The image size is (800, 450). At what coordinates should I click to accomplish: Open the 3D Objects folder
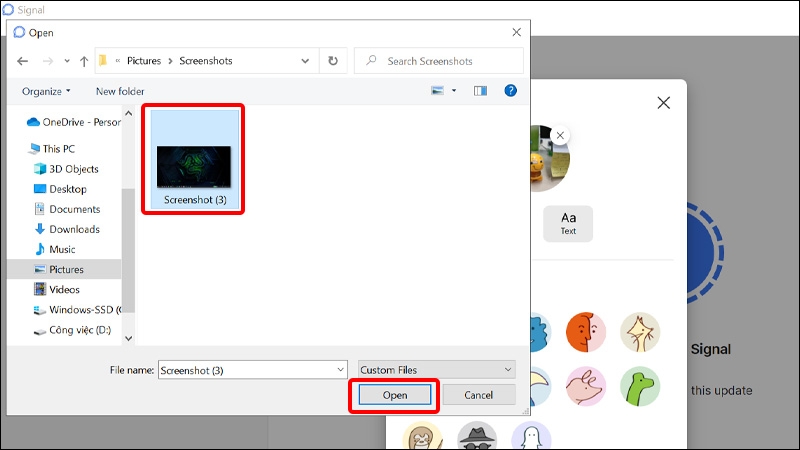[66, 169]
